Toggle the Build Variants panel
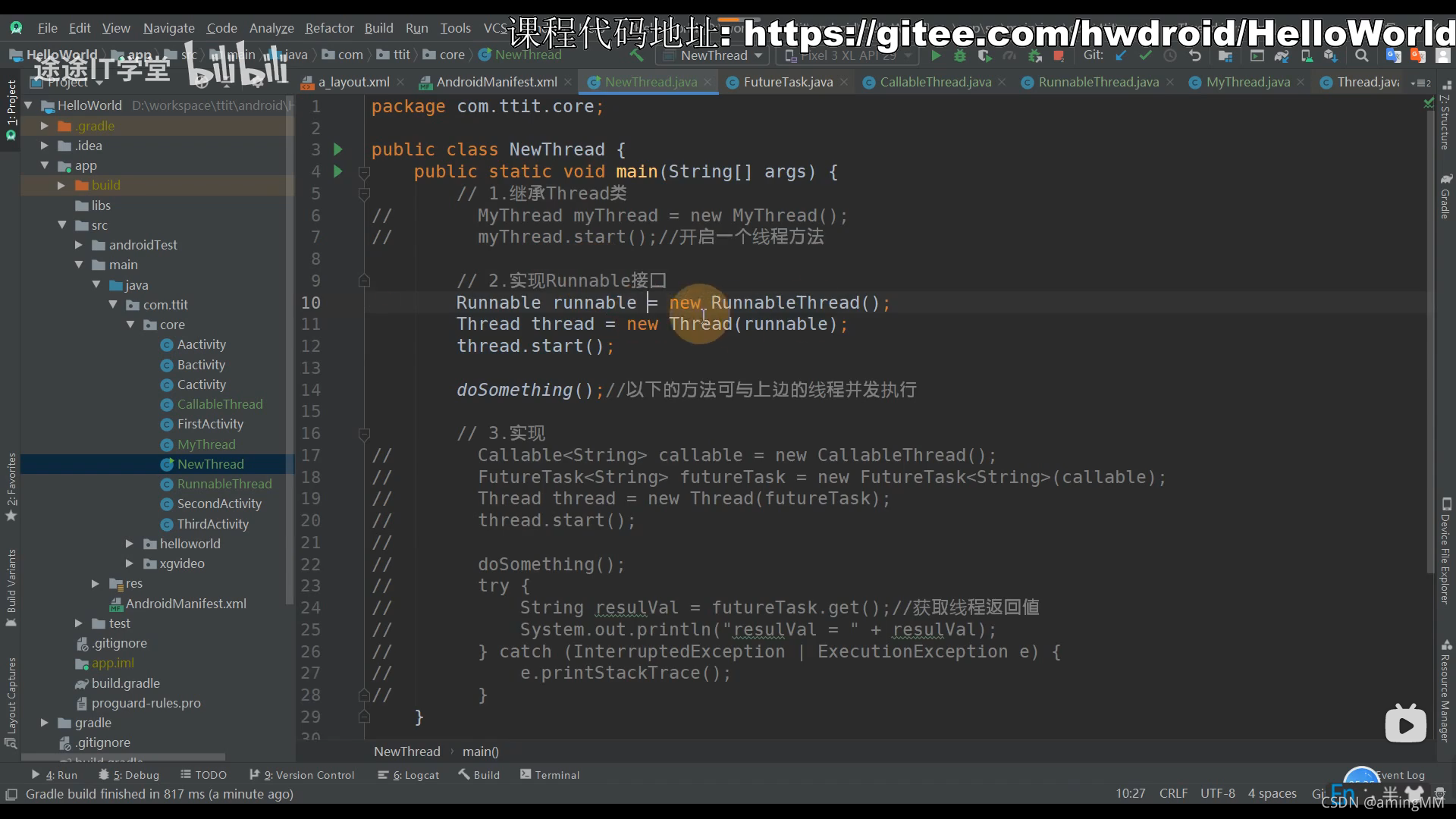This screenshot has width=1456, height=819. pyautogui.click(x=11, y=588)
